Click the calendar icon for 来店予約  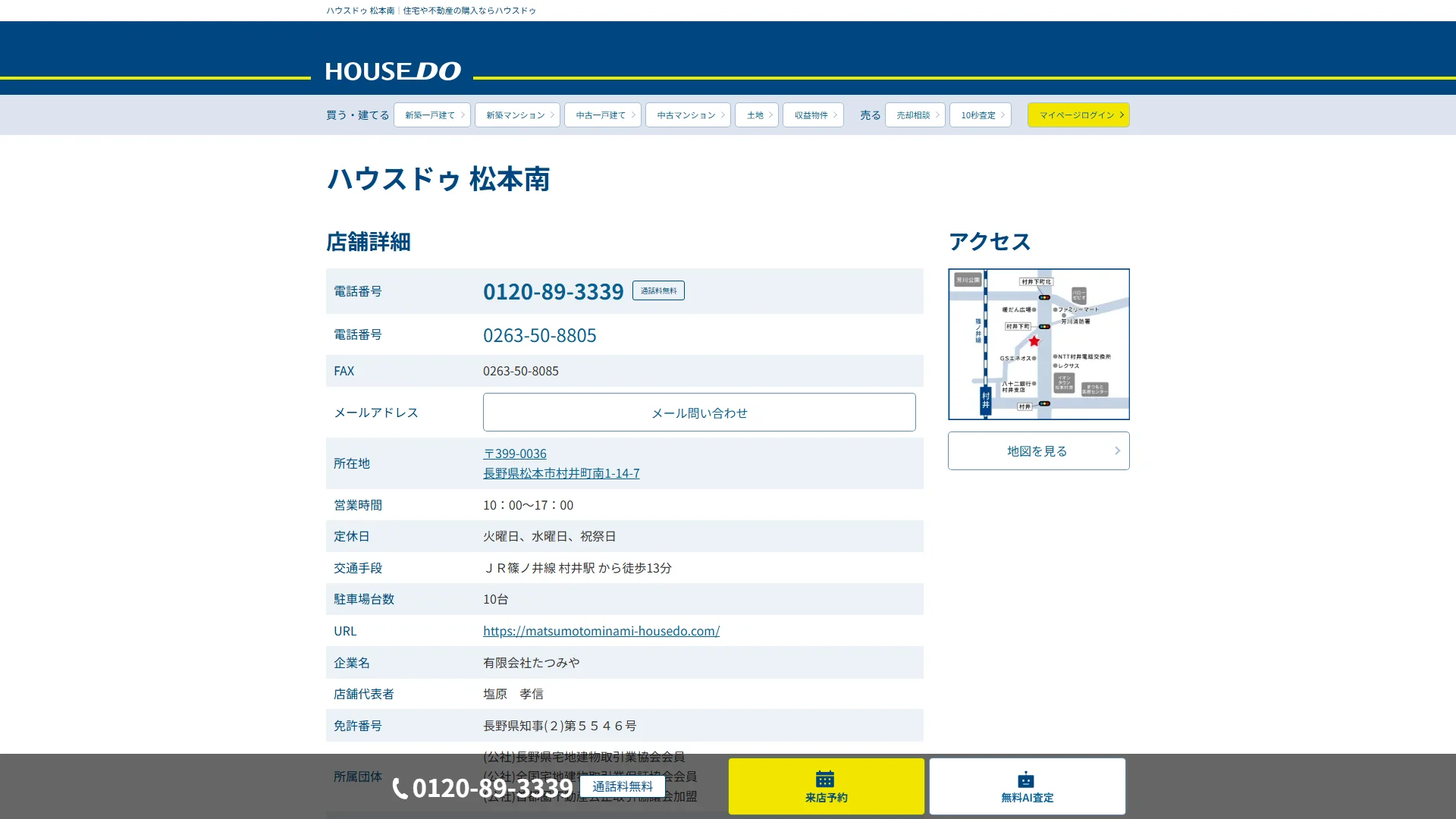click(x=825, y=779)
